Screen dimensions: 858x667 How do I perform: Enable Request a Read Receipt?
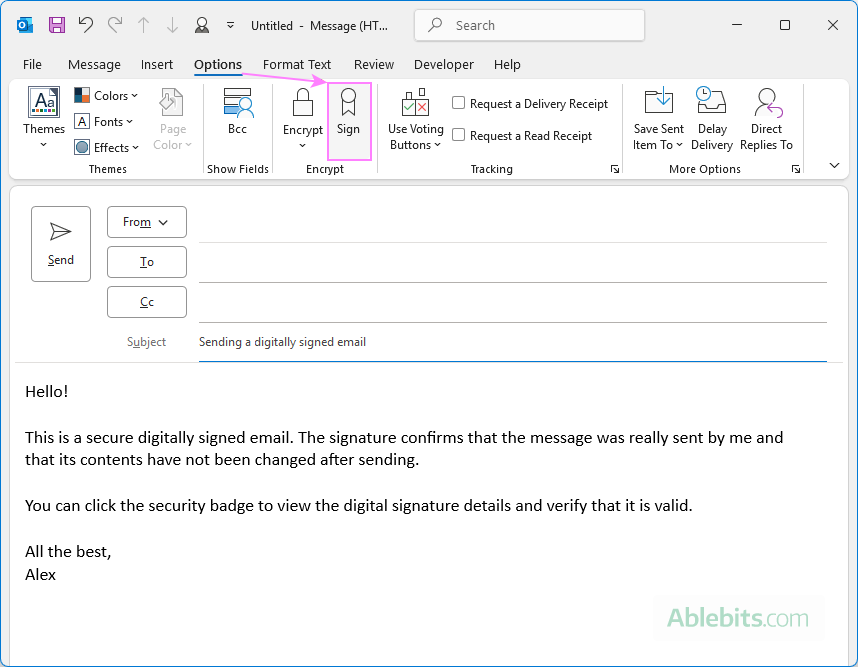pos(459,135)
